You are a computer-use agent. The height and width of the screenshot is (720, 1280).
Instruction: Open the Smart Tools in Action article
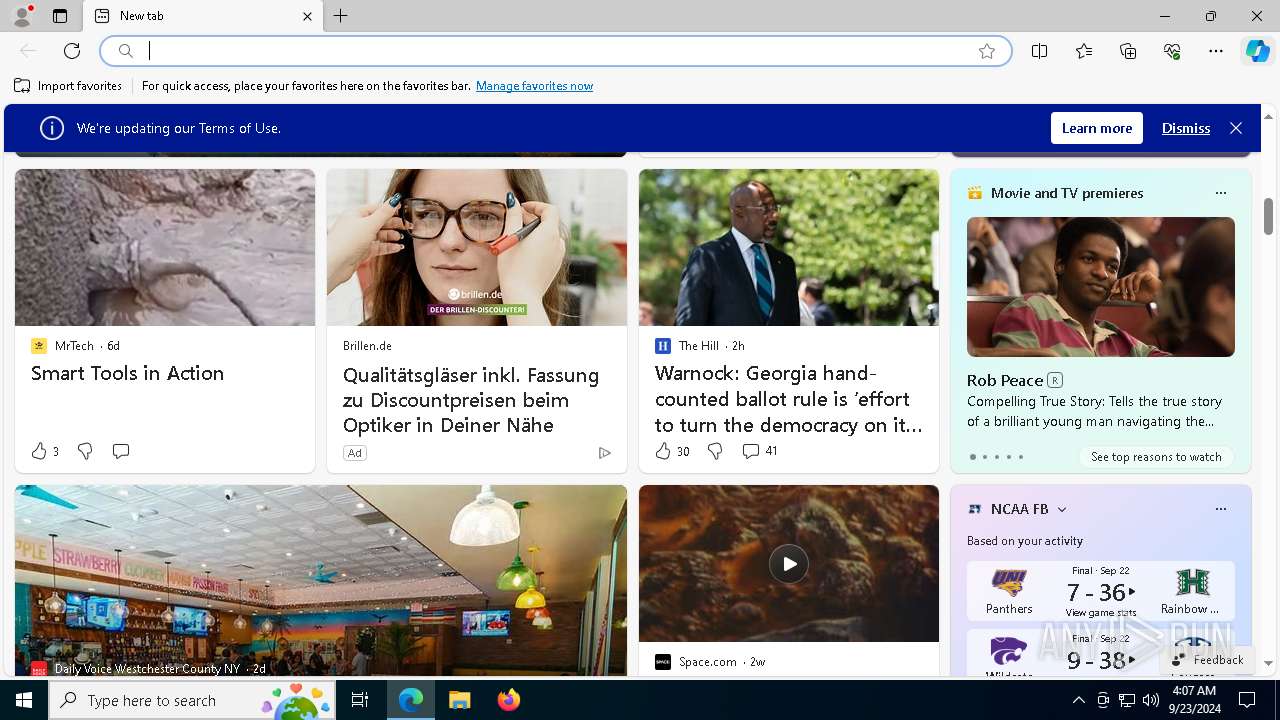[127, 373]
